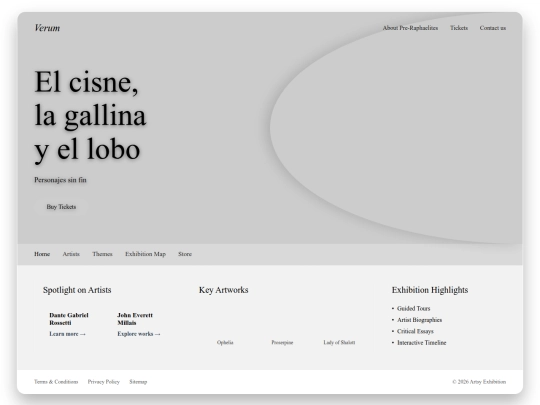Open the Exhibition Map
The width and height of the screenshot is (540, 405).
point(145,254)
